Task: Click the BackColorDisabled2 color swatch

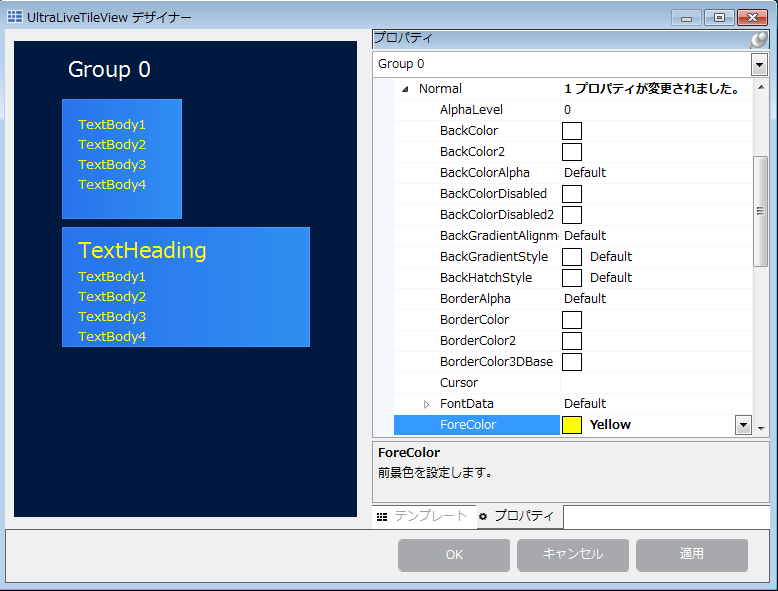Action: tap(572, 215)
